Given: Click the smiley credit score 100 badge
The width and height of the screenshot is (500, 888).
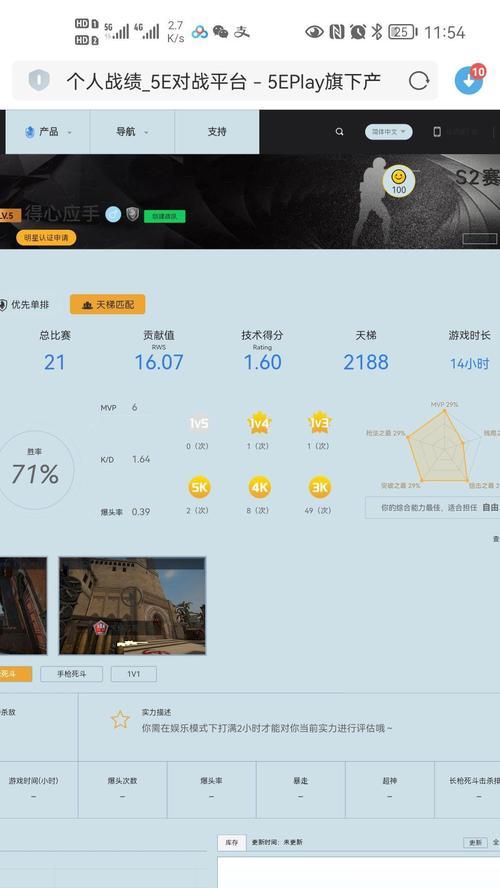Looking at the screenshot, I should pos(399,181).
